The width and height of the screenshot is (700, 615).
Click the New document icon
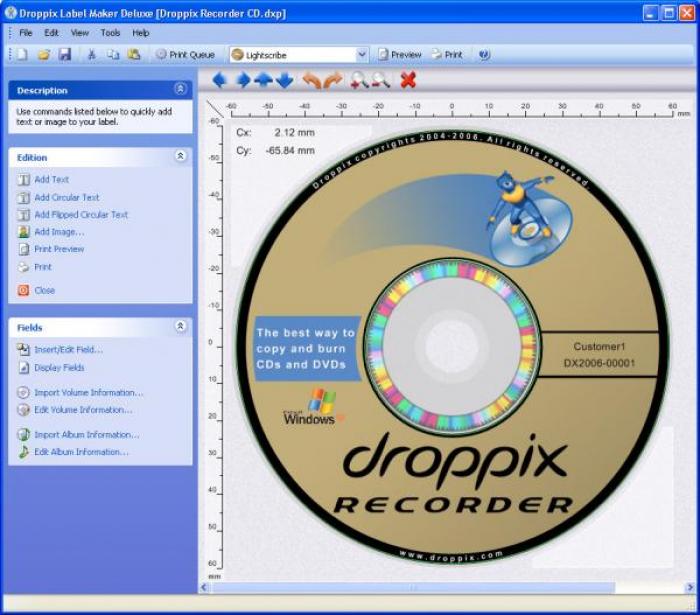[22, 54]
